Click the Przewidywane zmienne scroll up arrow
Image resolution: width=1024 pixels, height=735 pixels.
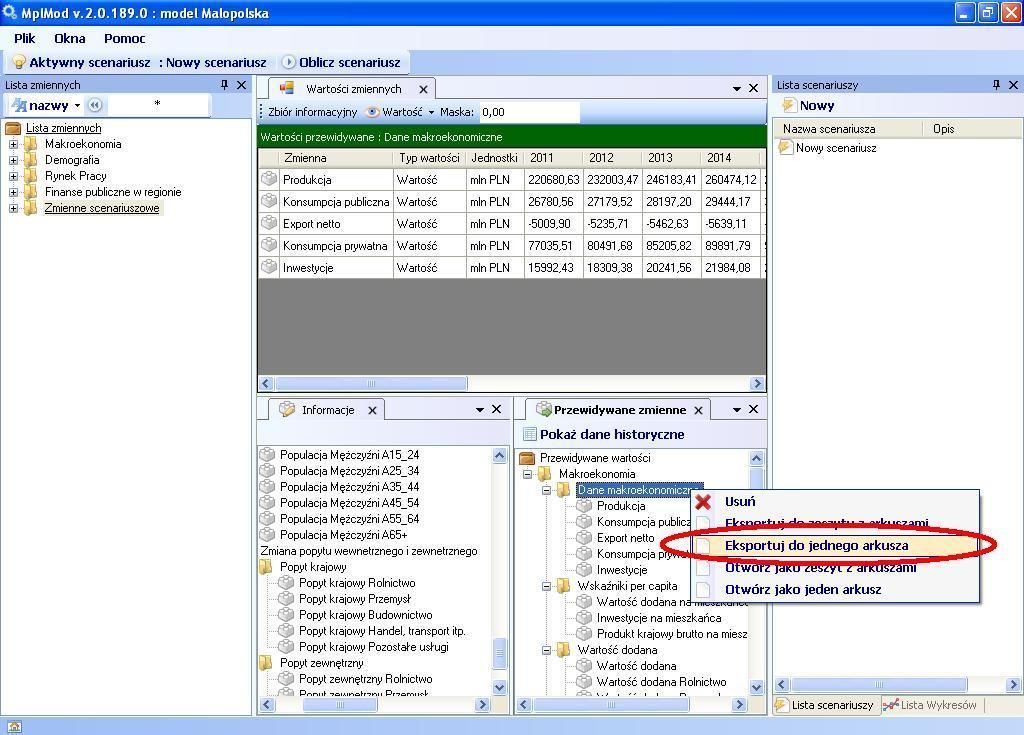pyautogui.click(x=756, y=457)
